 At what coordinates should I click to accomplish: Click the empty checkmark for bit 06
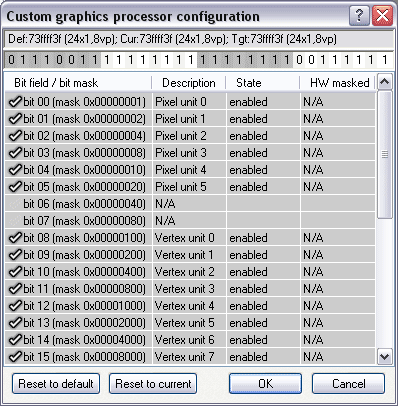[x=15, y=204]
